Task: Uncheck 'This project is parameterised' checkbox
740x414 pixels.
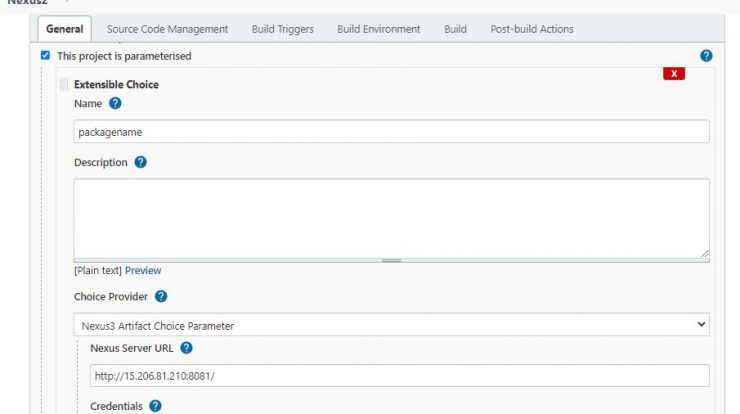Action: [x=45, y=55]
